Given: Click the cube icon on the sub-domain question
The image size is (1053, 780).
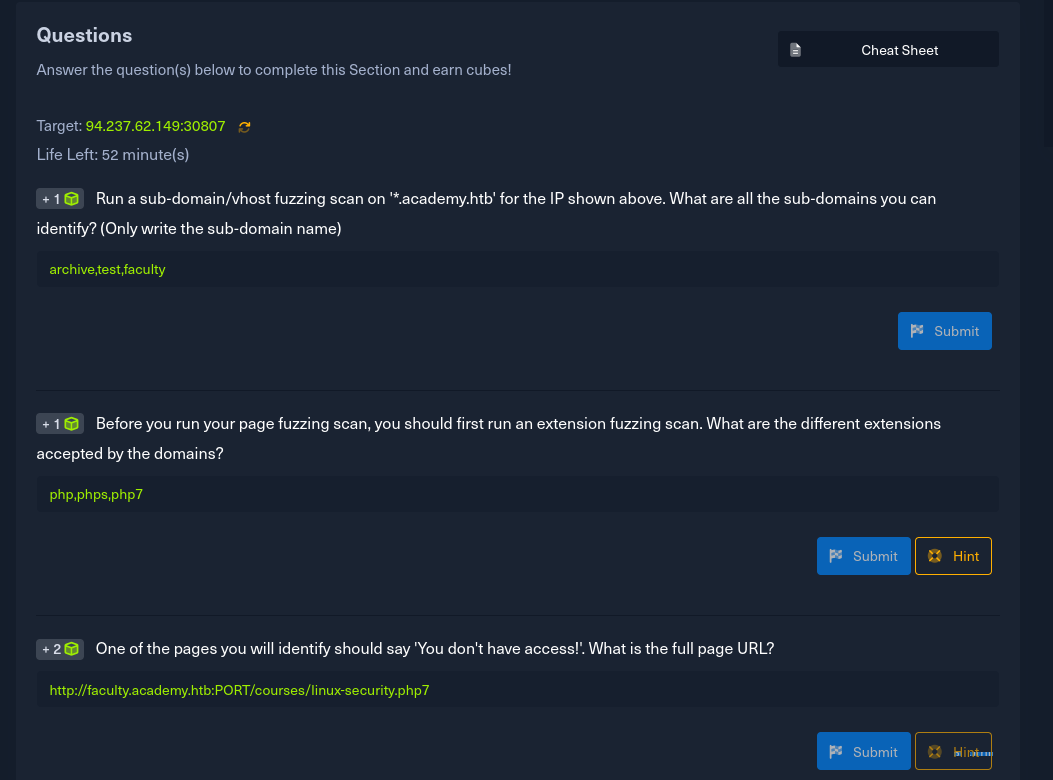Looking at the screenshot, I should pyautogui.click(x=72, y=199).
